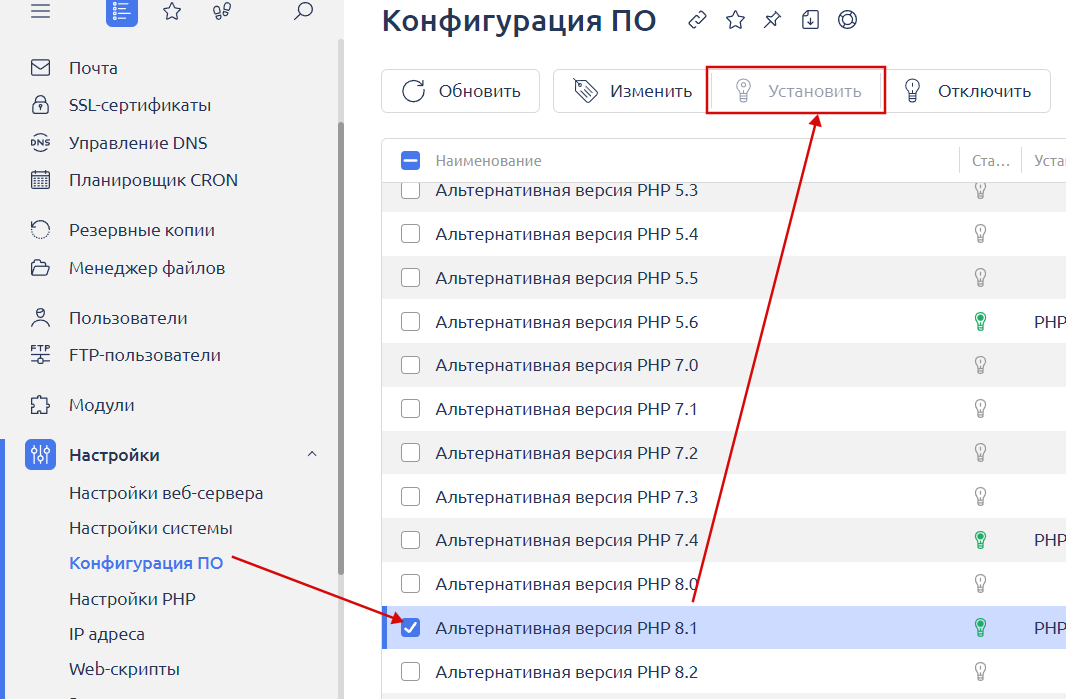Copy page link icon beside title
1066x699 pixels.
click(698, 20)
